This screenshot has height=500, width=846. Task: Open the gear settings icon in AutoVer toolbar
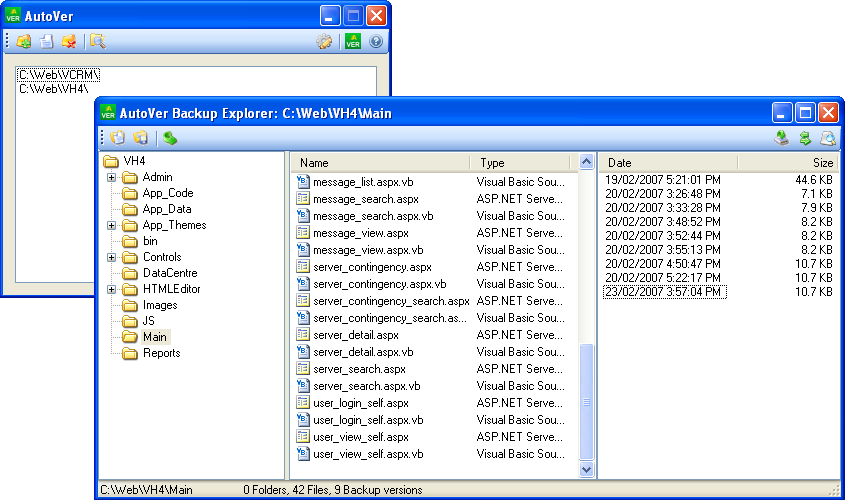pos(324,42)
